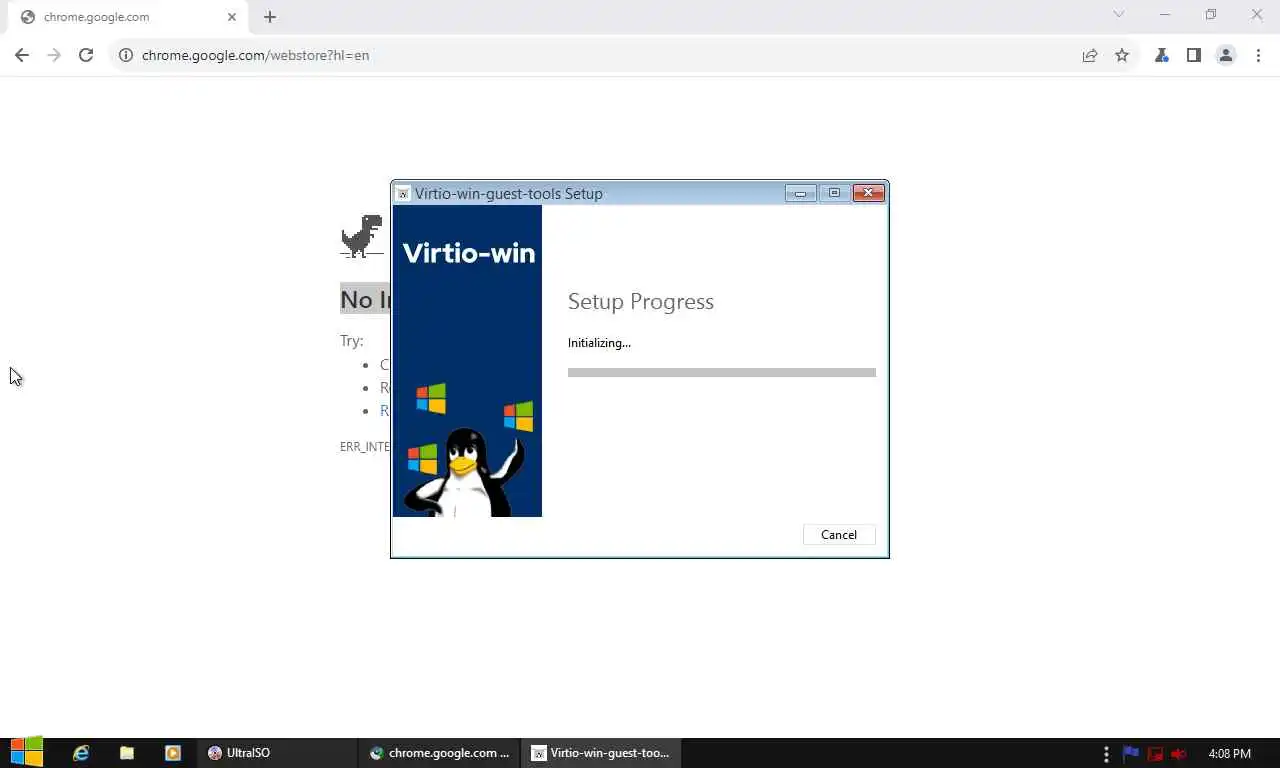Open Chrome three-dot menu

tap(1258, 55)
